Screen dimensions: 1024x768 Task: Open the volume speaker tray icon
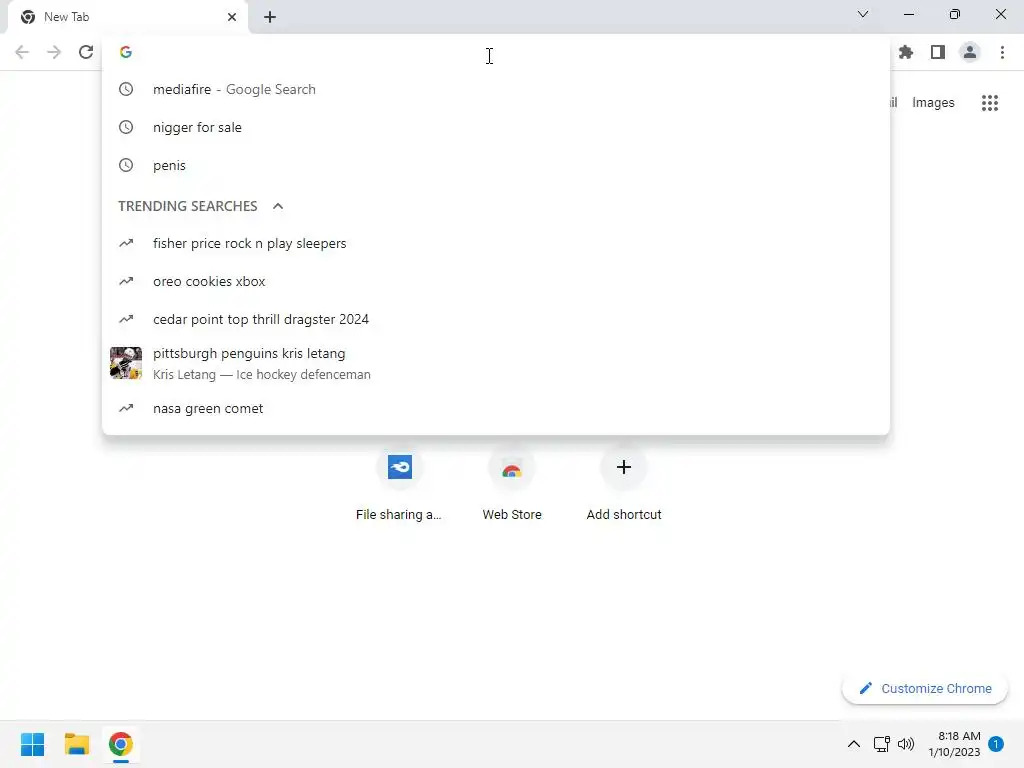point(906,744)
